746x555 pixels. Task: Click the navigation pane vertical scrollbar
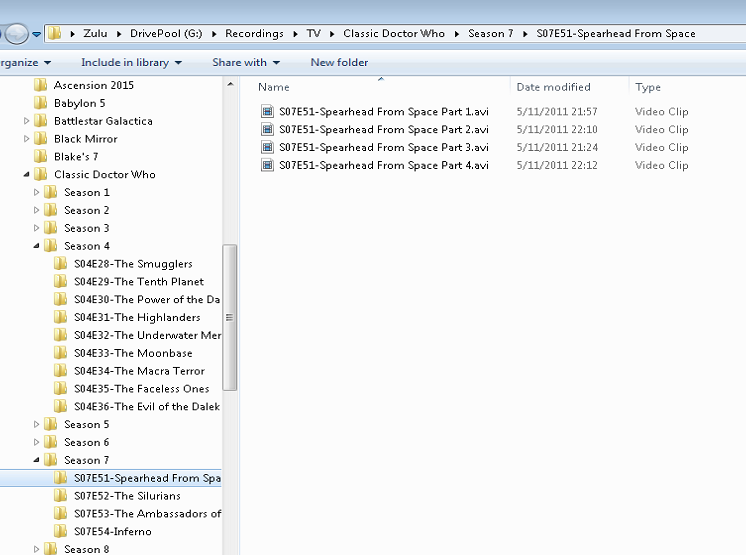point(230,317)
